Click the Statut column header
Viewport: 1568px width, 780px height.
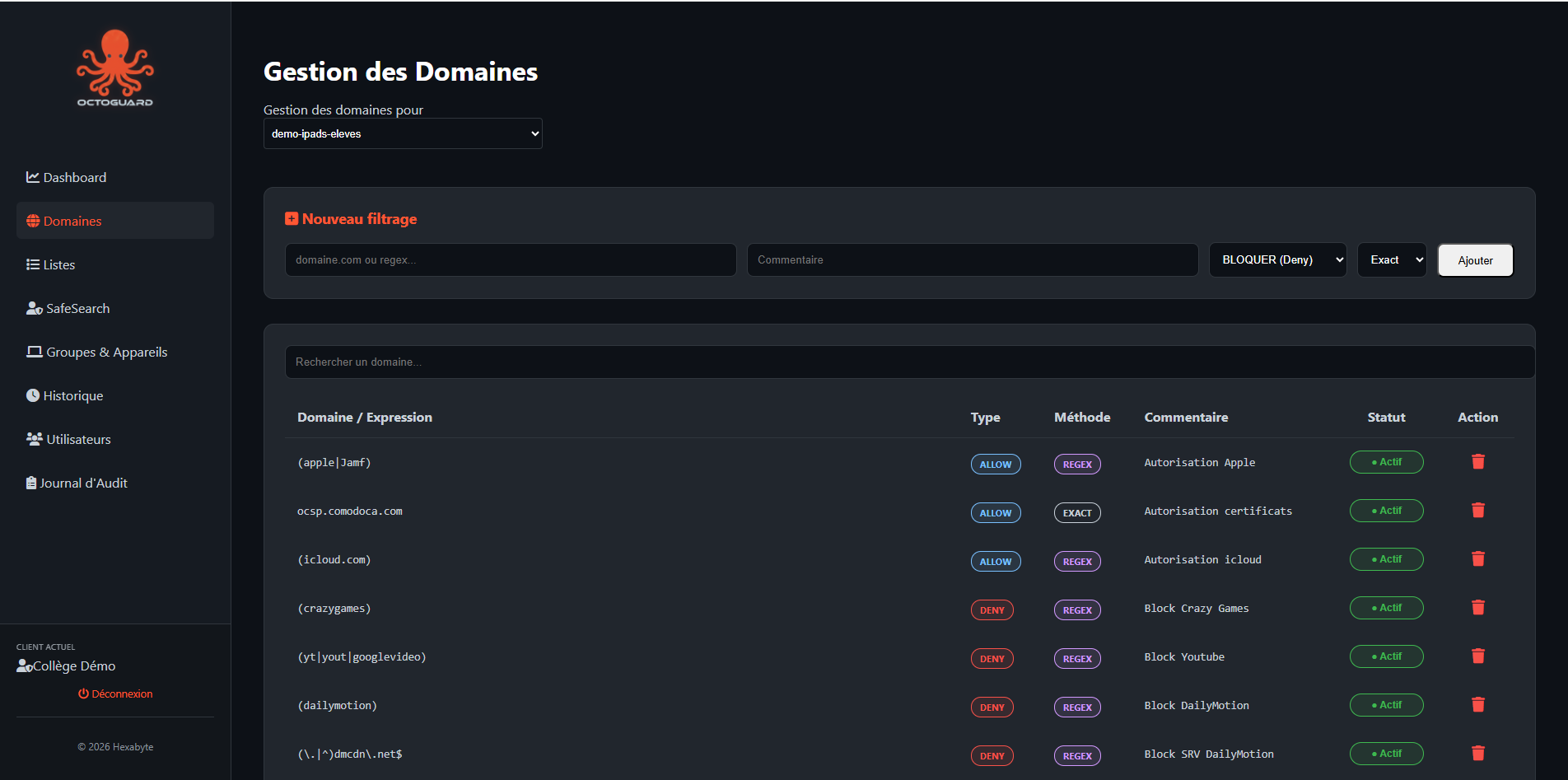coord(1387,418)
